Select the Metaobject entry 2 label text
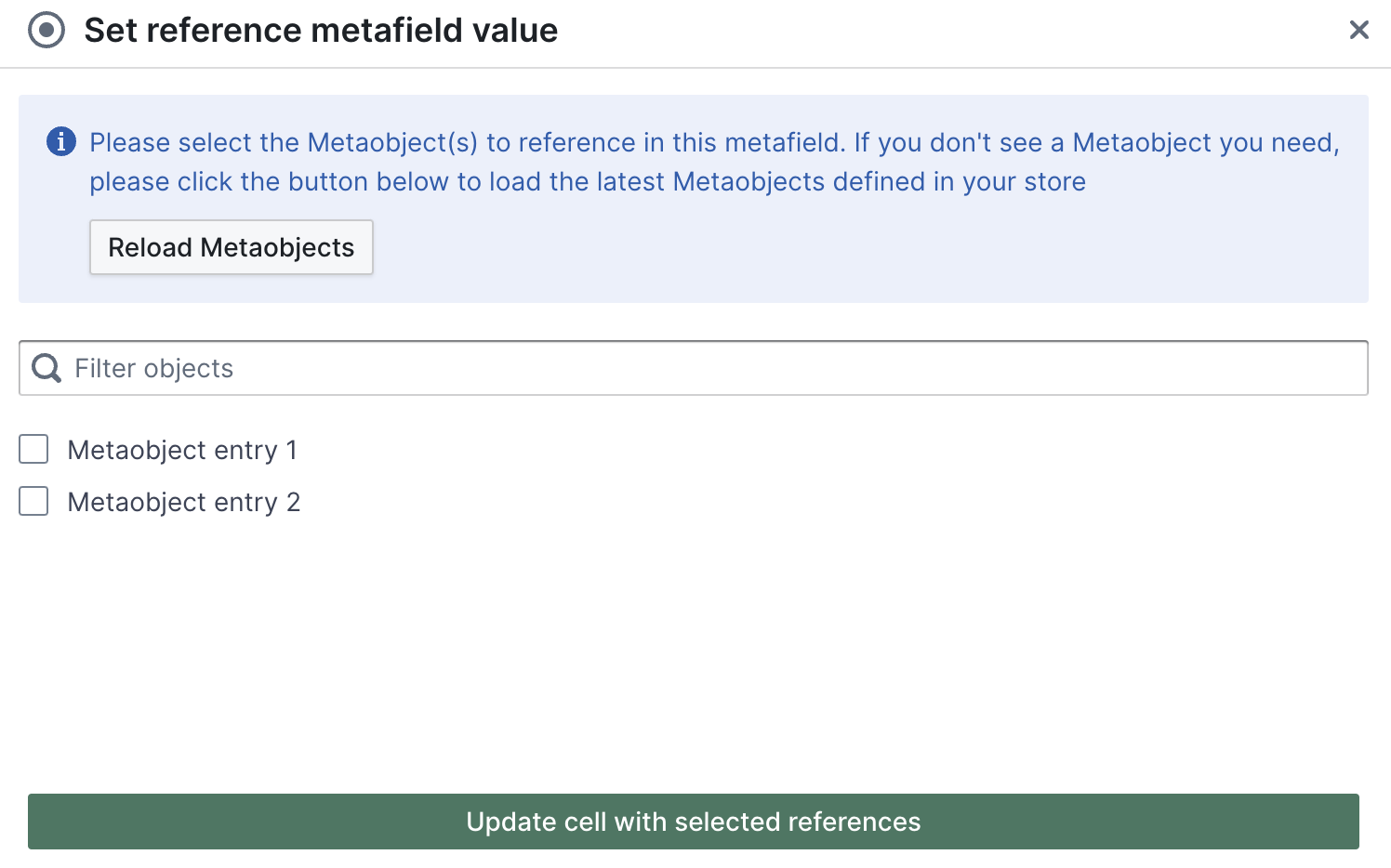Screen dimensions: 1391x868 click(183, 502)
